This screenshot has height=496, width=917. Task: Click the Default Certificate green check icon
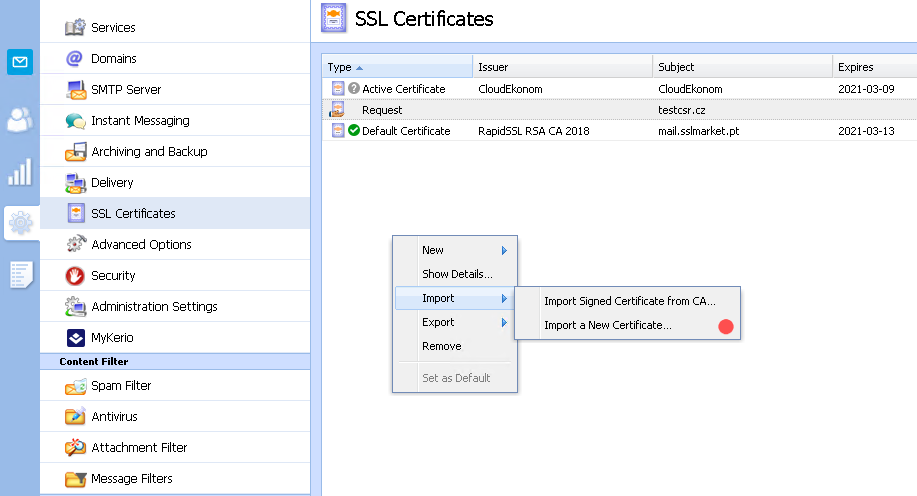(354, 130)
